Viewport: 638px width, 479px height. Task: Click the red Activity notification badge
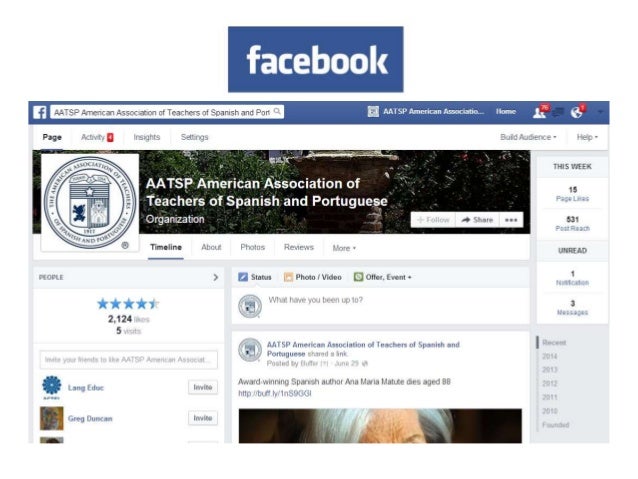(110, 138)
